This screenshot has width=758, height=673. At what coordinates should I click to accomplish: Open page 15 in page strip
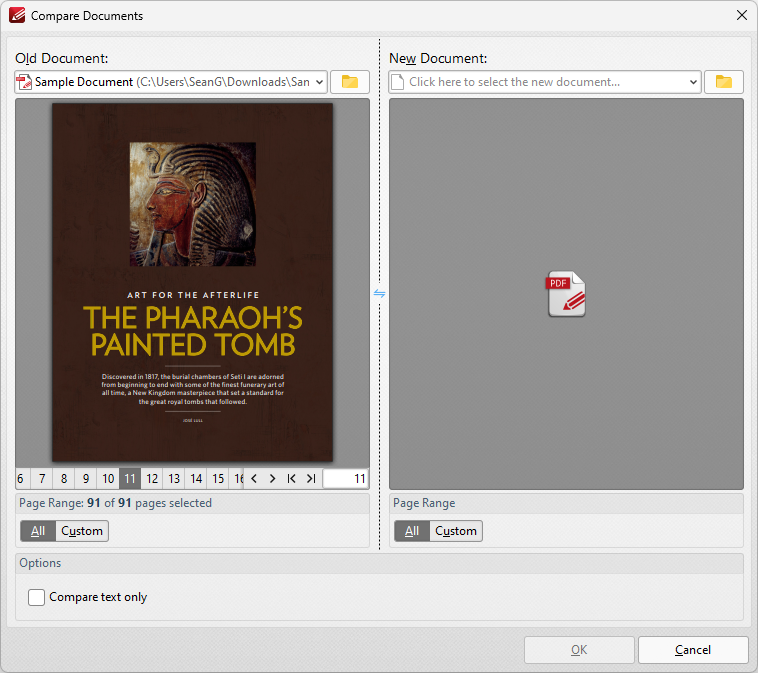click(218, 479)
